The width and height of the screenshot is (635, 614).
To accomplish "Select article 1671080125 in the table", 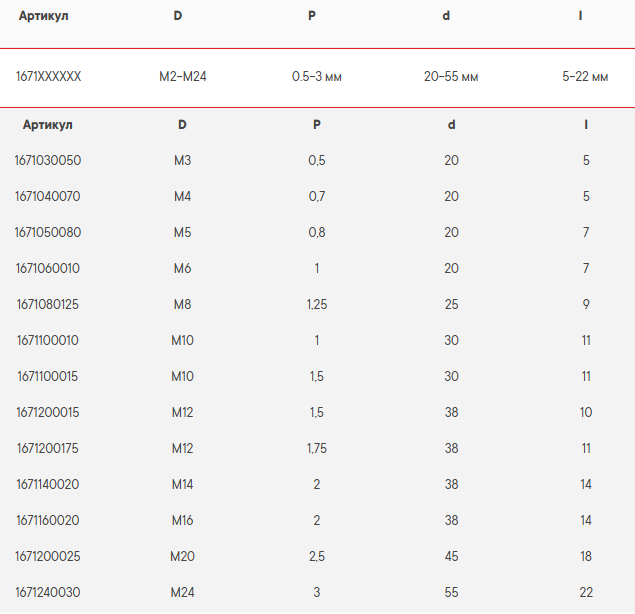I will (47, 304).
